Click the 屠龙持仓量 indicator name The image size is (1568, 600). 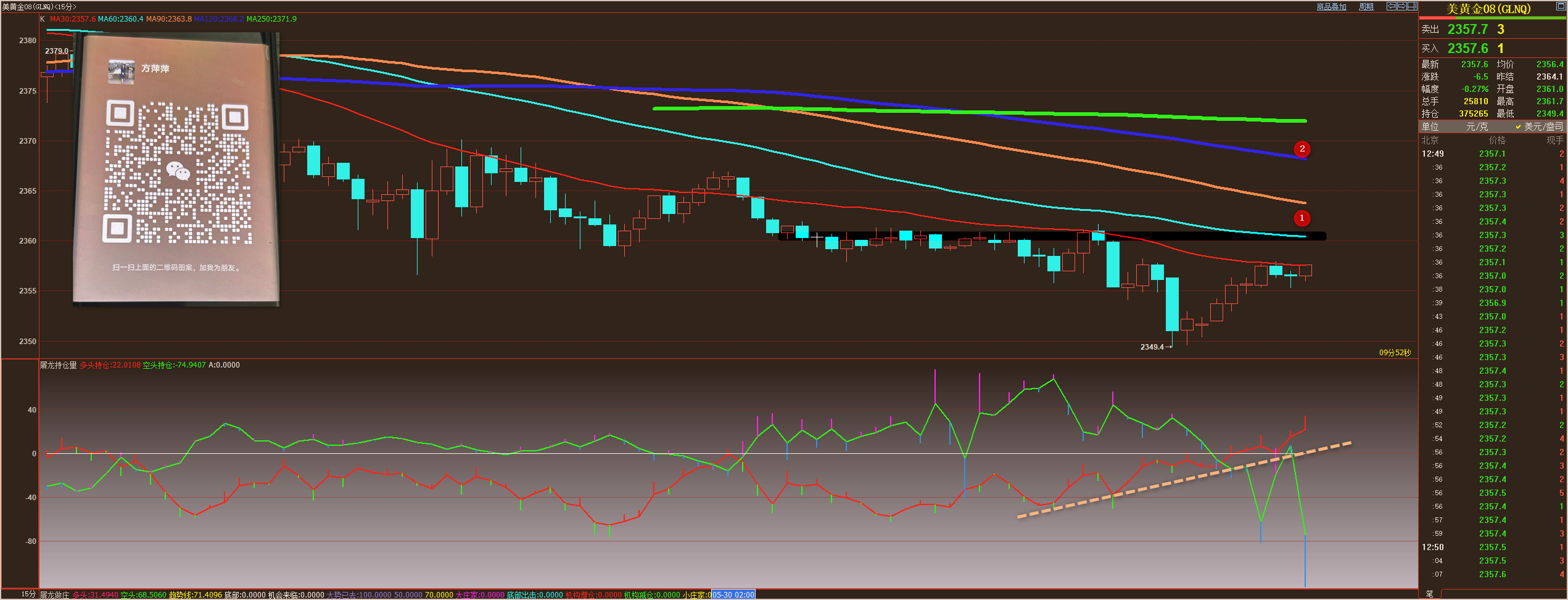point(59,365)
